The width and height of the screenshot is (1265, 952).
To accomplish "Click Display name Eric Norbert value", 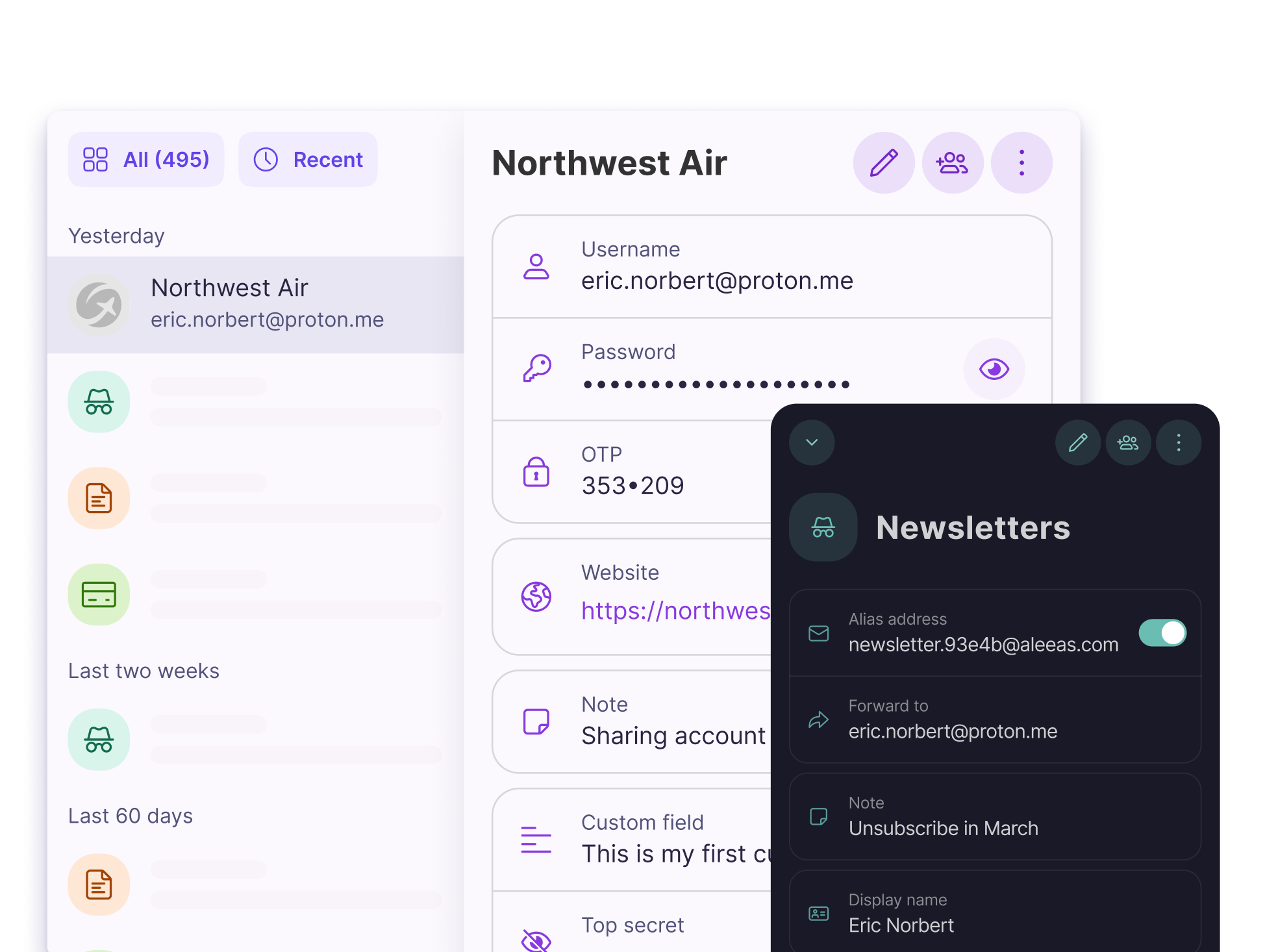I will (x=901, y=925).
